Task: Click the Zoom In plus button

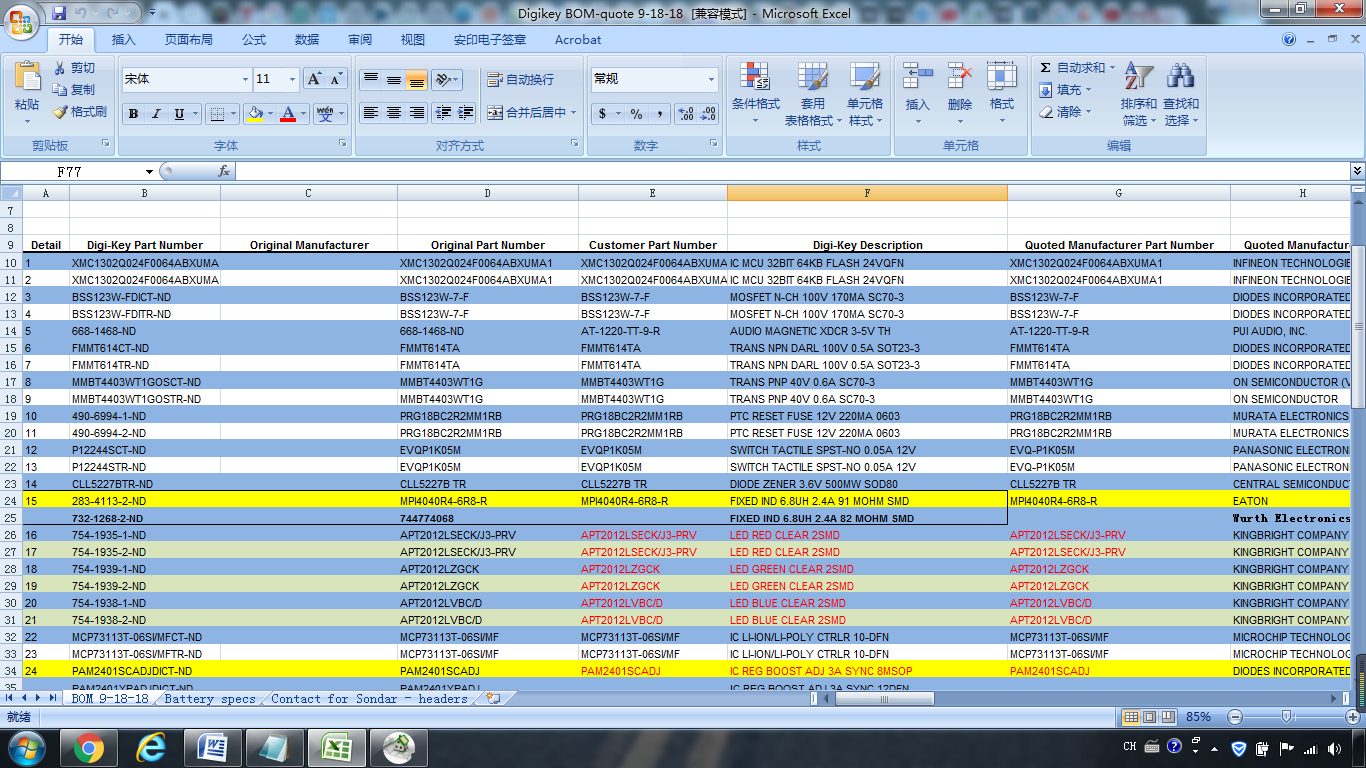Action: tap(1352, 717)
